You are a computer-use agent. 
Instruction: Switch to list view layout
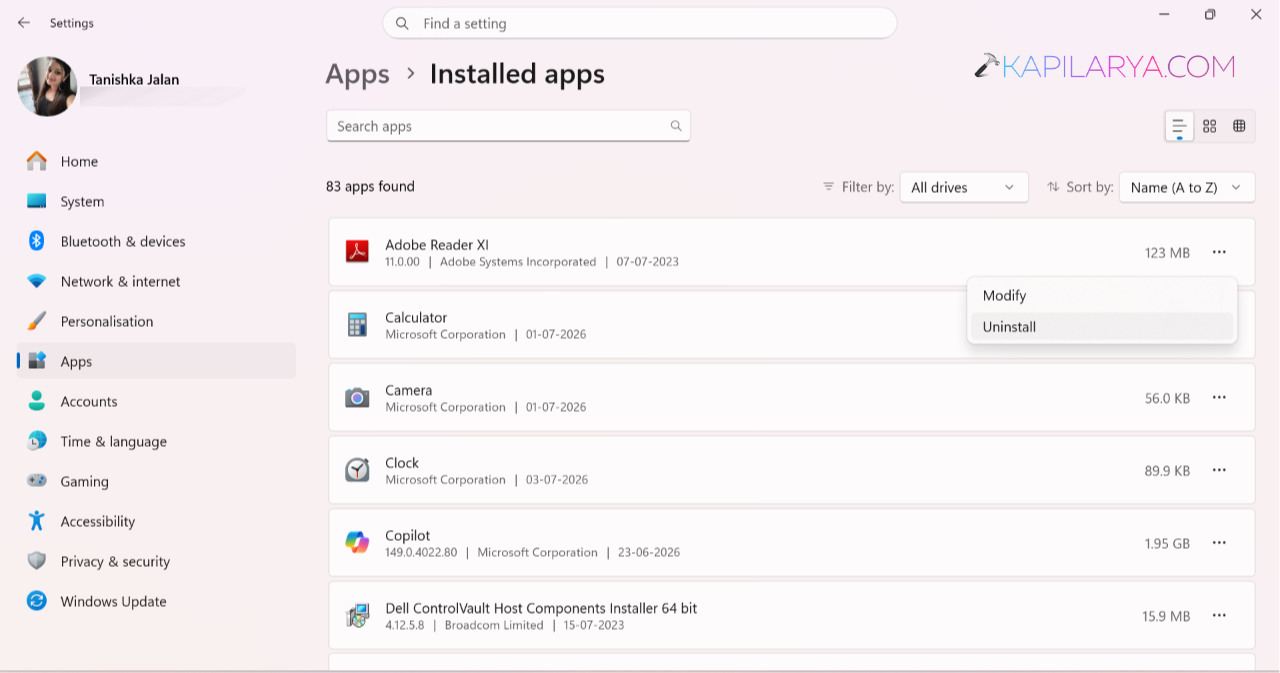tap(1180, 126)
